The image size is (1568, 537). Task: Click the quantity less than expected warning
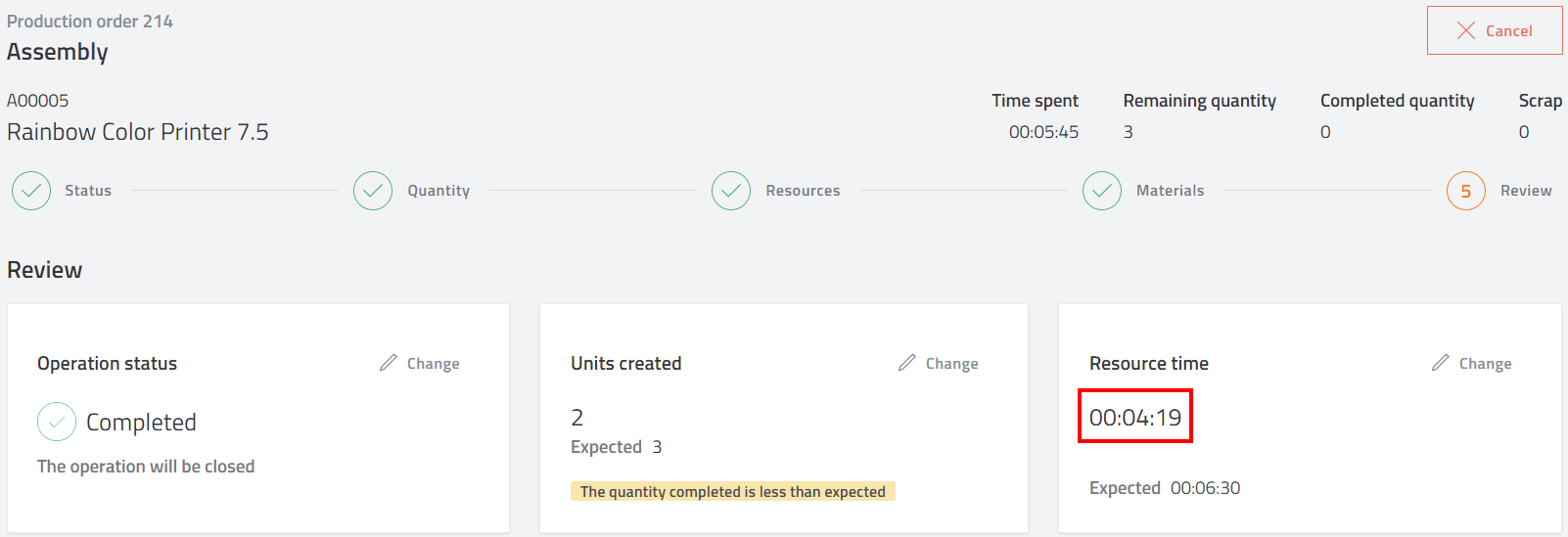(x=733, y=491)
